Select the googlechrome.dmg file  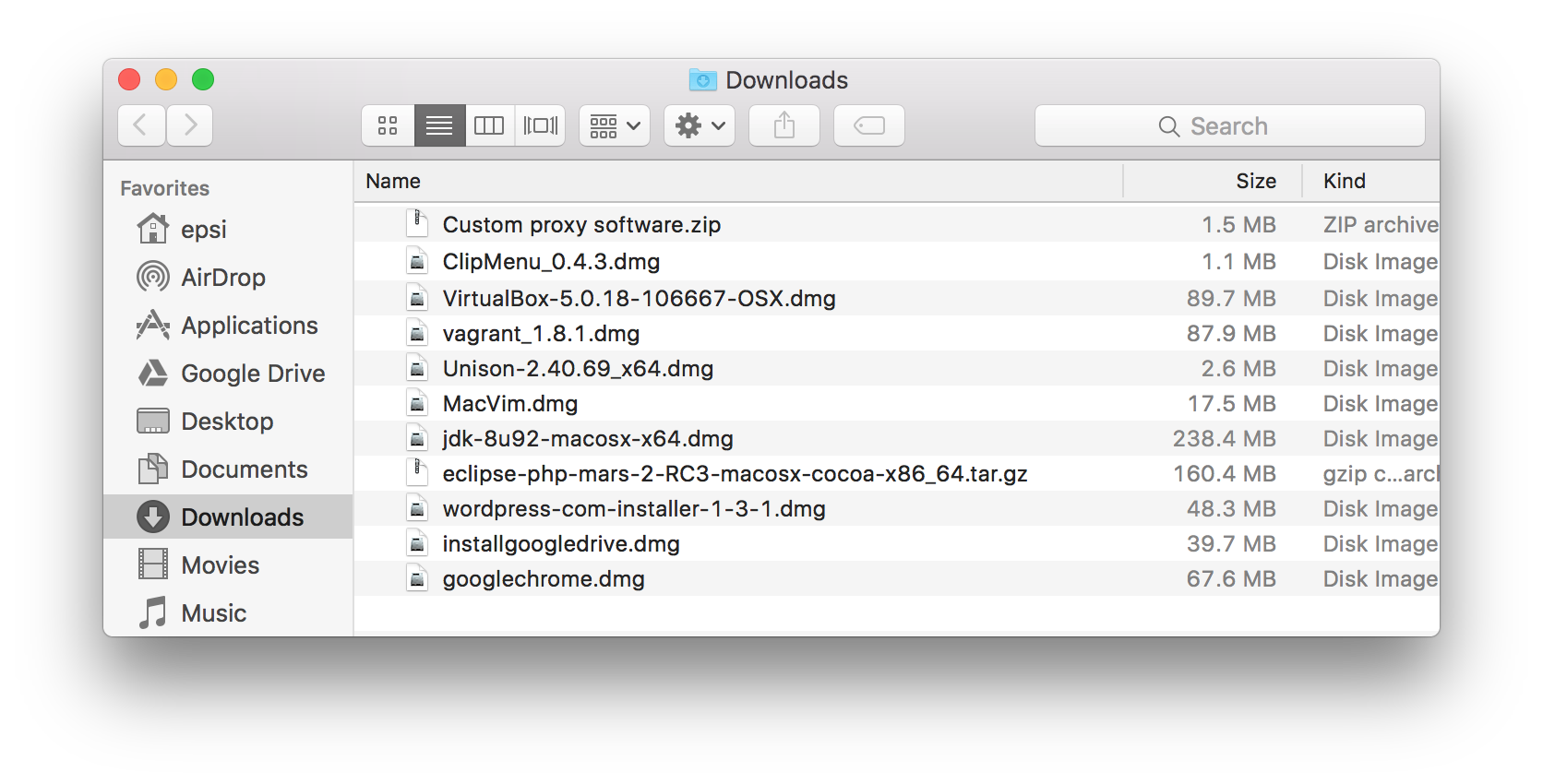click(544, 579)
